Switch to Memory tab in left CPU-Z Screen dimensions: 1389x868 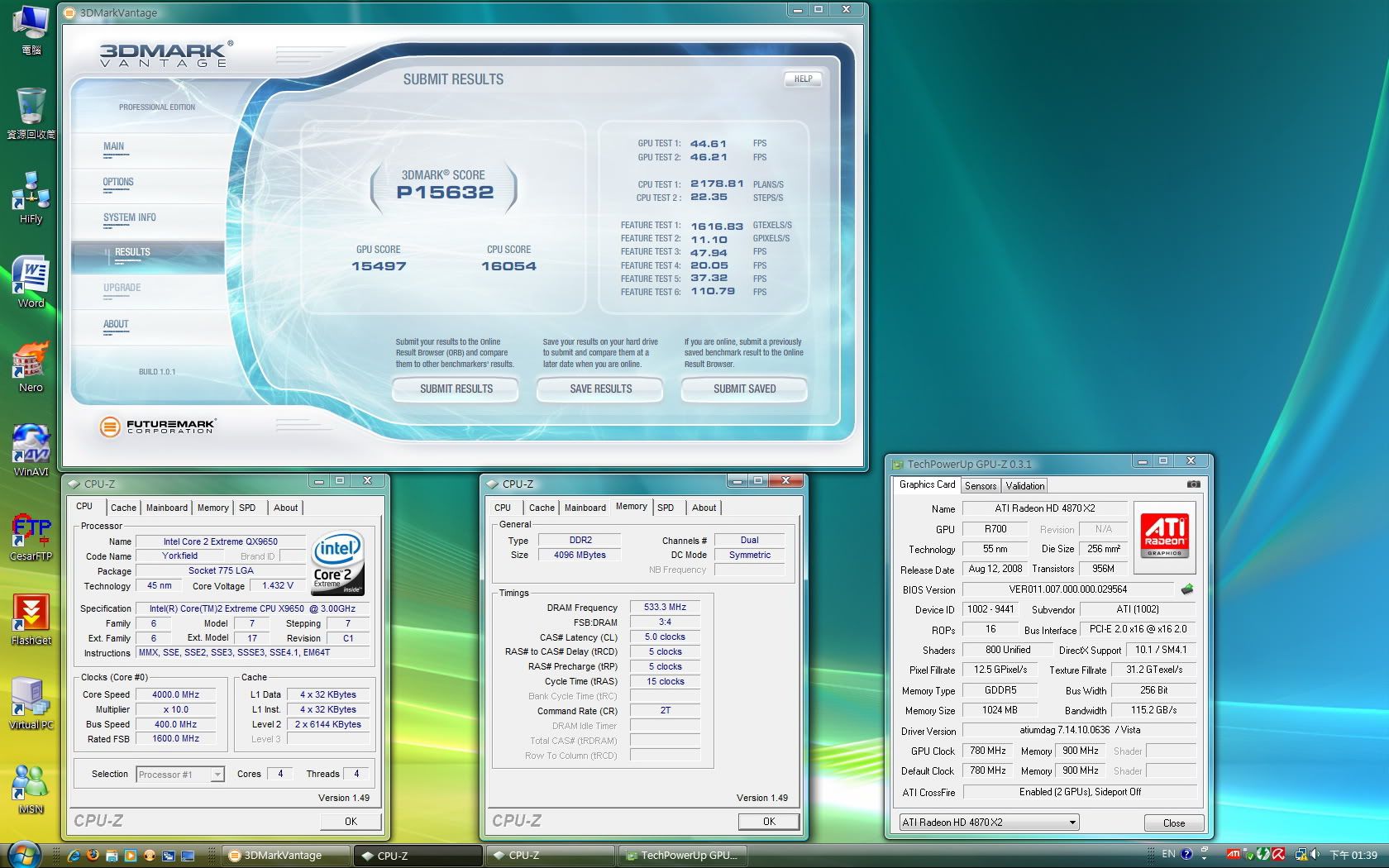click(x=212, y=508)
